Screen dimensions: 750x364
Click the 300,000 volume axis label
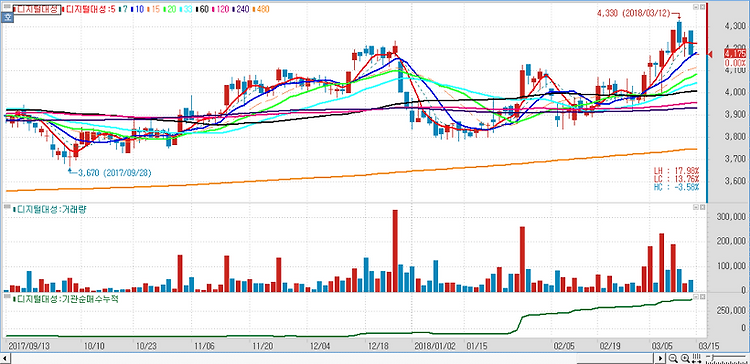[x=731, y=216]
